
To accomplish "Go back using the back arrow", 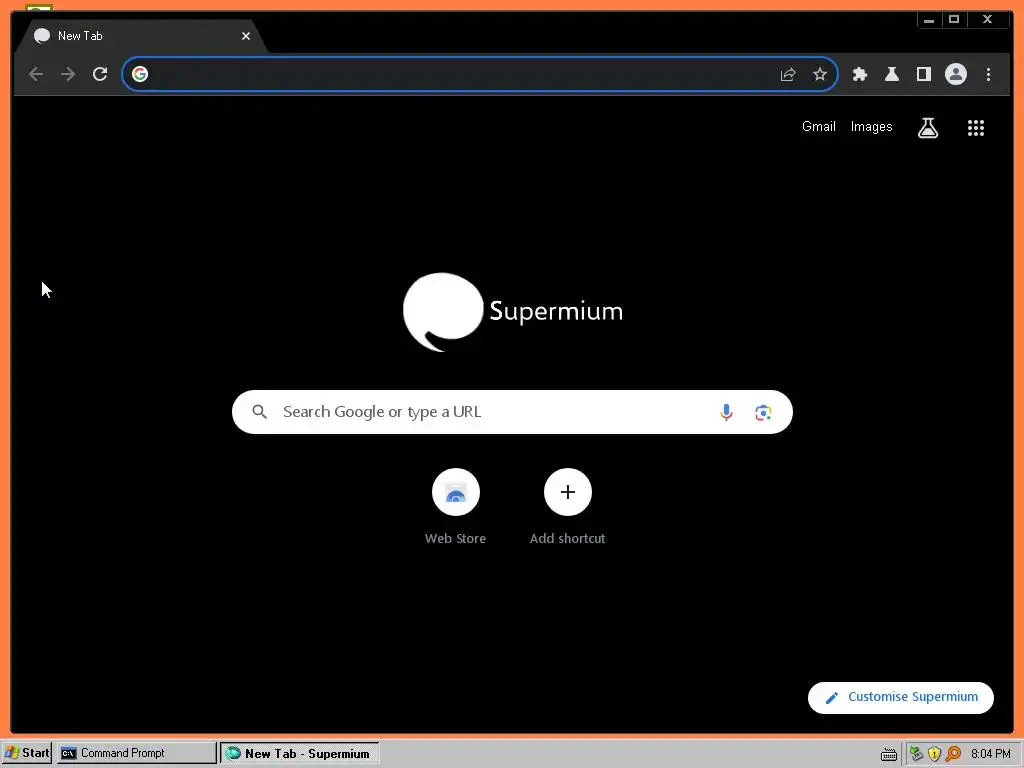I will point(36,74).
